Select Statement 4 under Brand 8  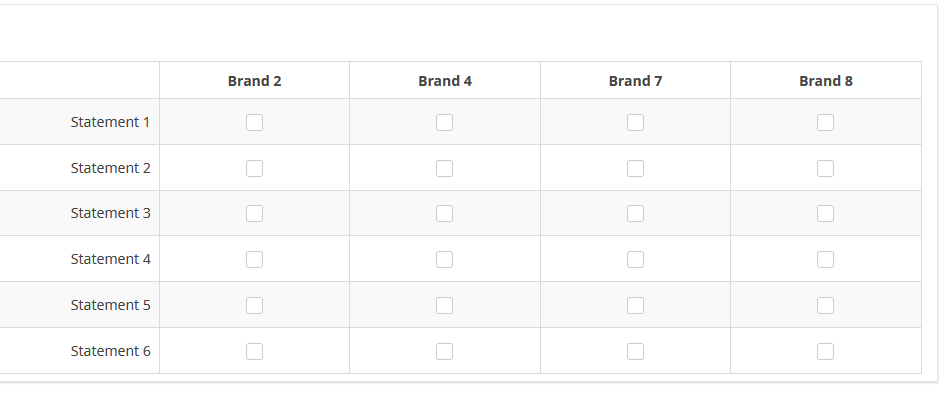[x=825, y=259]
